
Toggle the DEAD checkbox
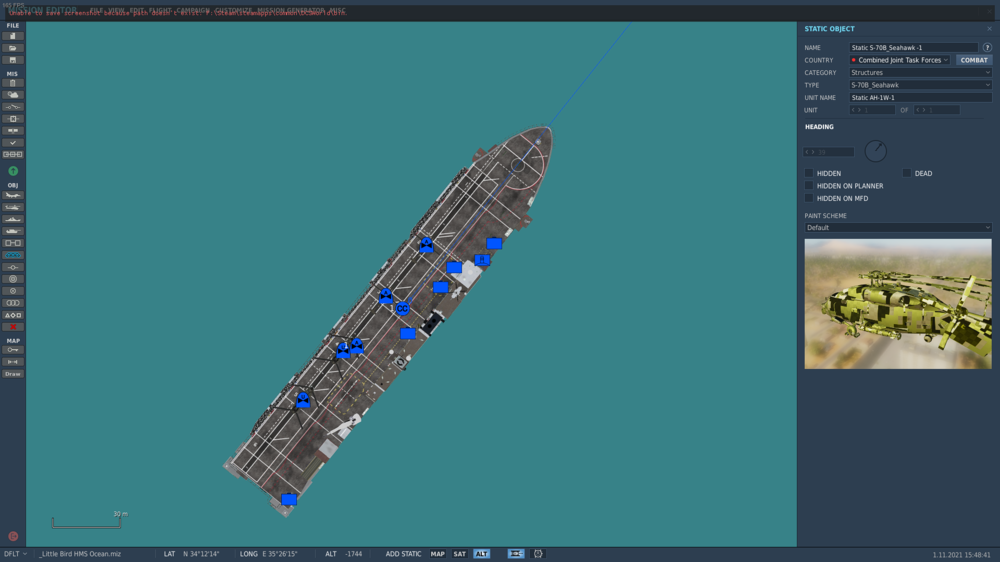906,173
